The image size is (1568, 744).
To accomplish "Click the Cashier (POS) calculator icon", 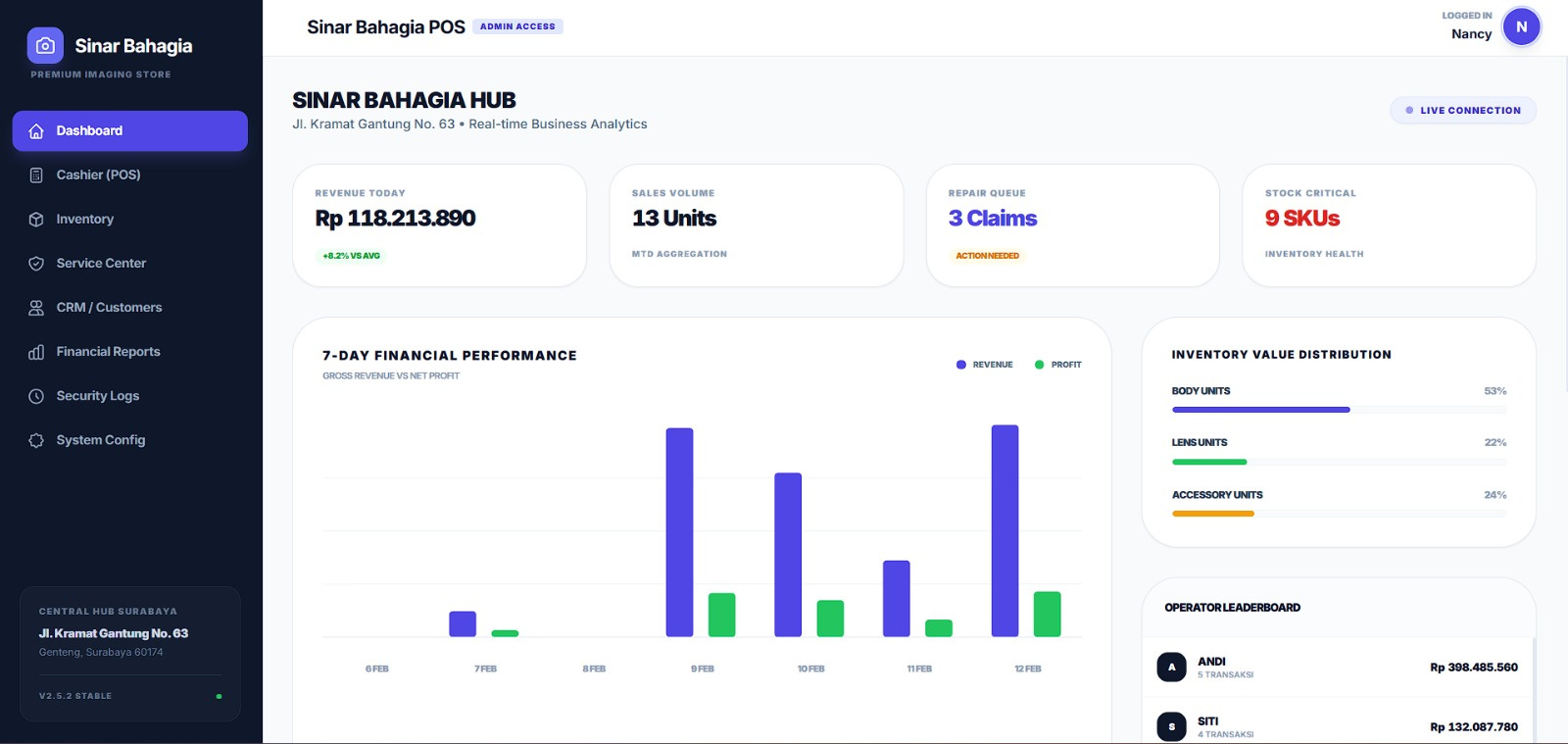I will pos(36,175).
